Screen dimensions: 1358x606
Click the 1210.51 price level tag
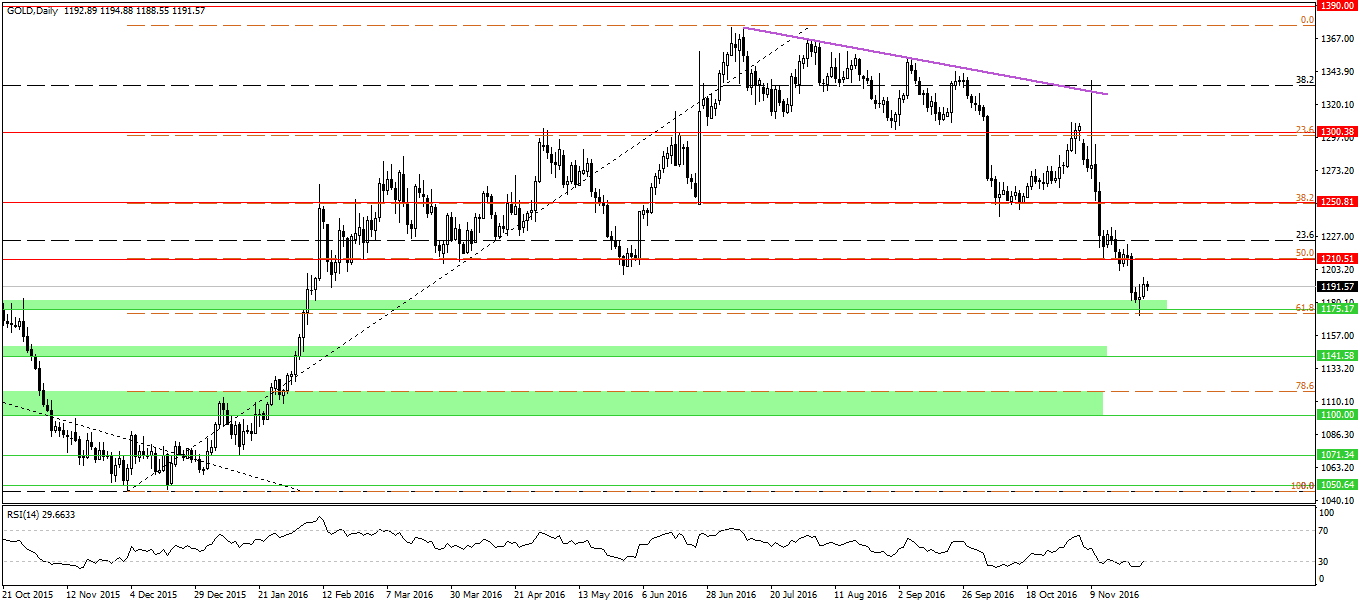pos(1336,259)
